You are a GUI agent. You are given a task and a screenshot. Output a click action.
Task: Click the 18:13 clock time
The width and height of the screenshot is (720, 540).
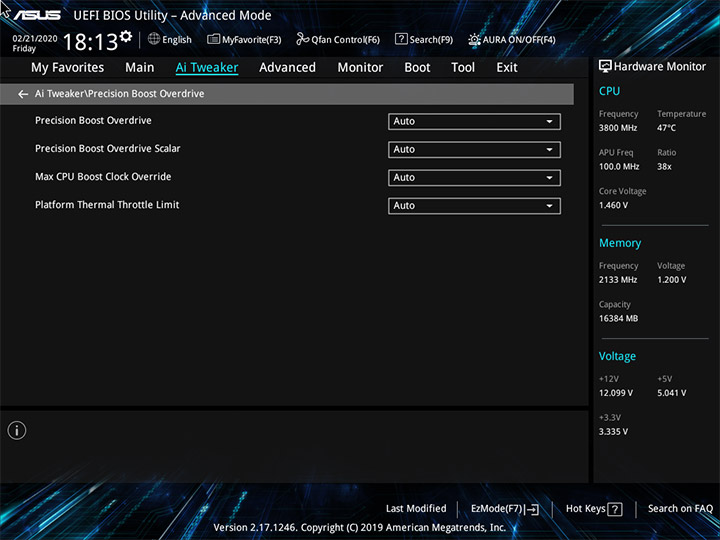pyautogui.click(x=90, y=42)
